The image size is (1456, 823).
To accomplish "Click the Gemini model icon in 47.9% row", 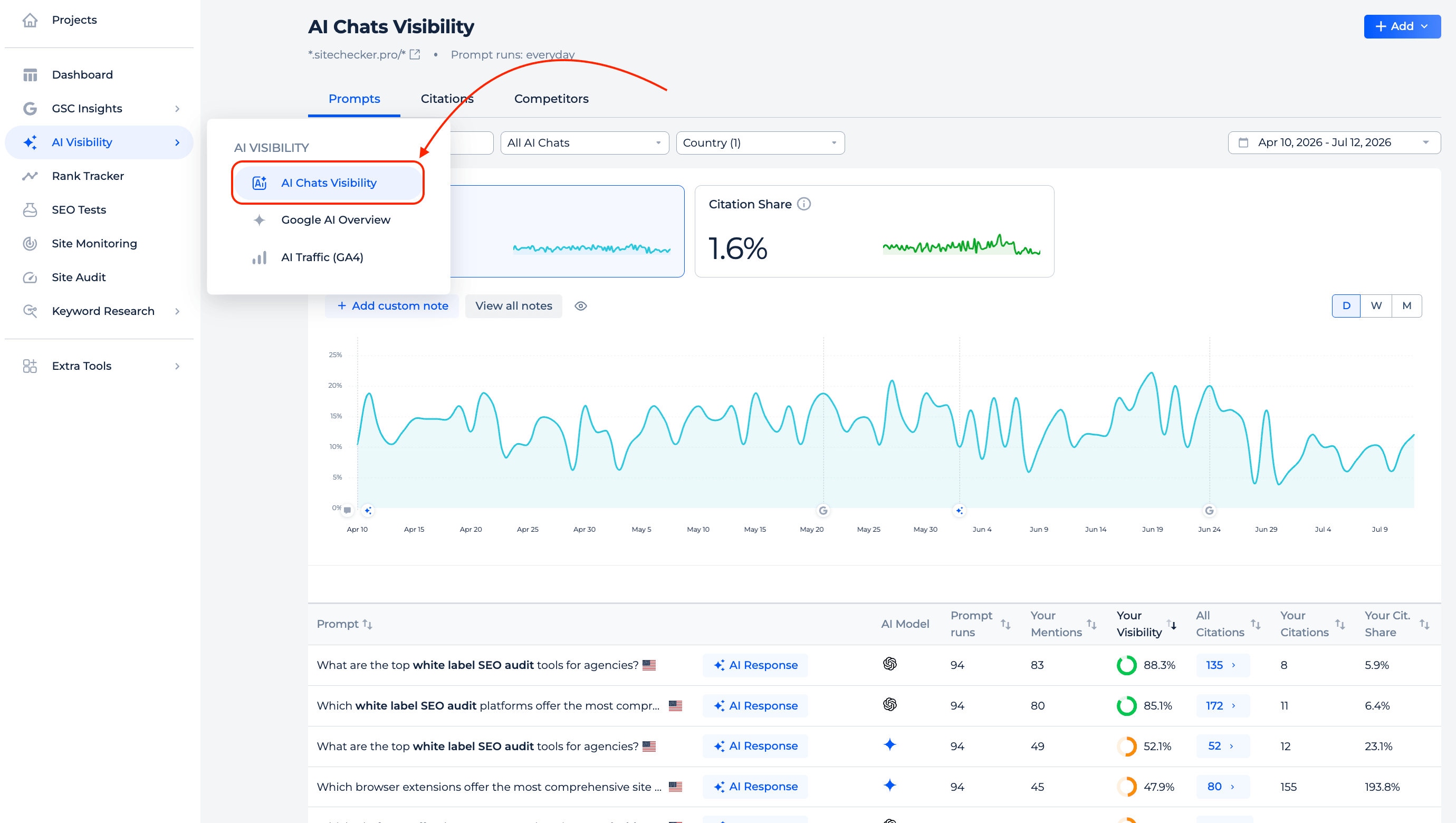I will pyautogui.click(x=889, y=785).
